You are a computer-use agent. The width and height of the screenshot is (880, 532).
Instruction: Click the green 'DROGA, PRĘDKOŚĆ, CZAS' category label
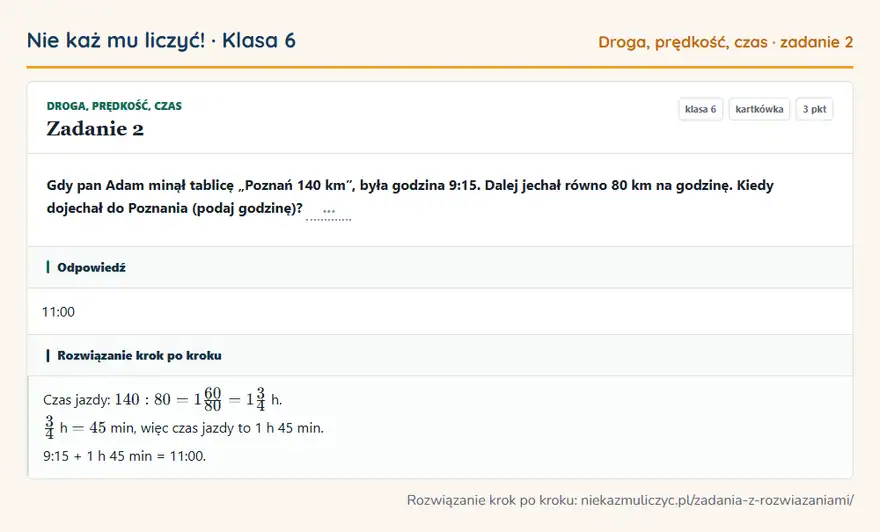(114, 106)
